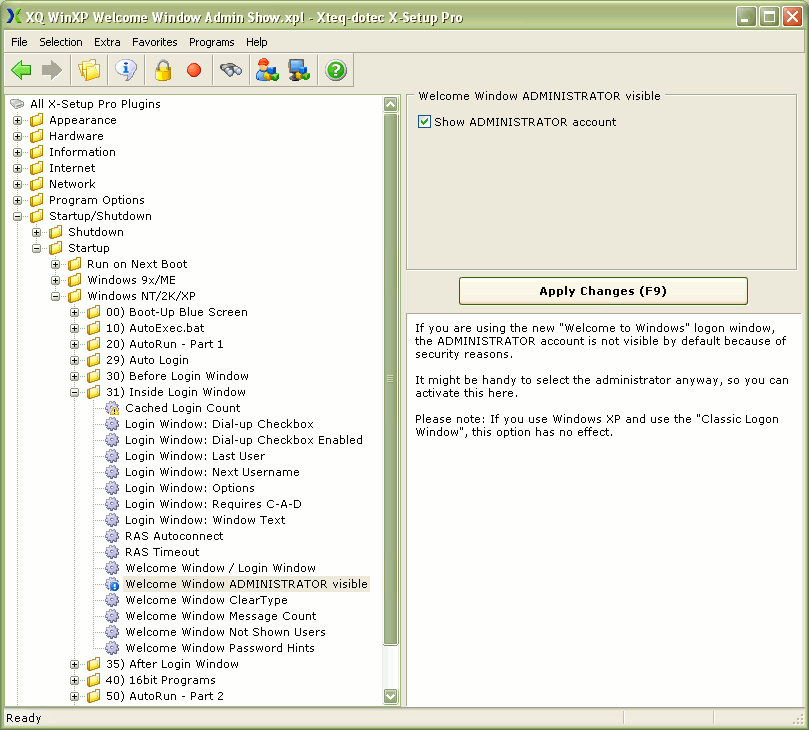The width and height of the screenshot is (809, 730).
Task: Select Login Window: Requires C-A-D item
Action: click(x=212, y=504)
